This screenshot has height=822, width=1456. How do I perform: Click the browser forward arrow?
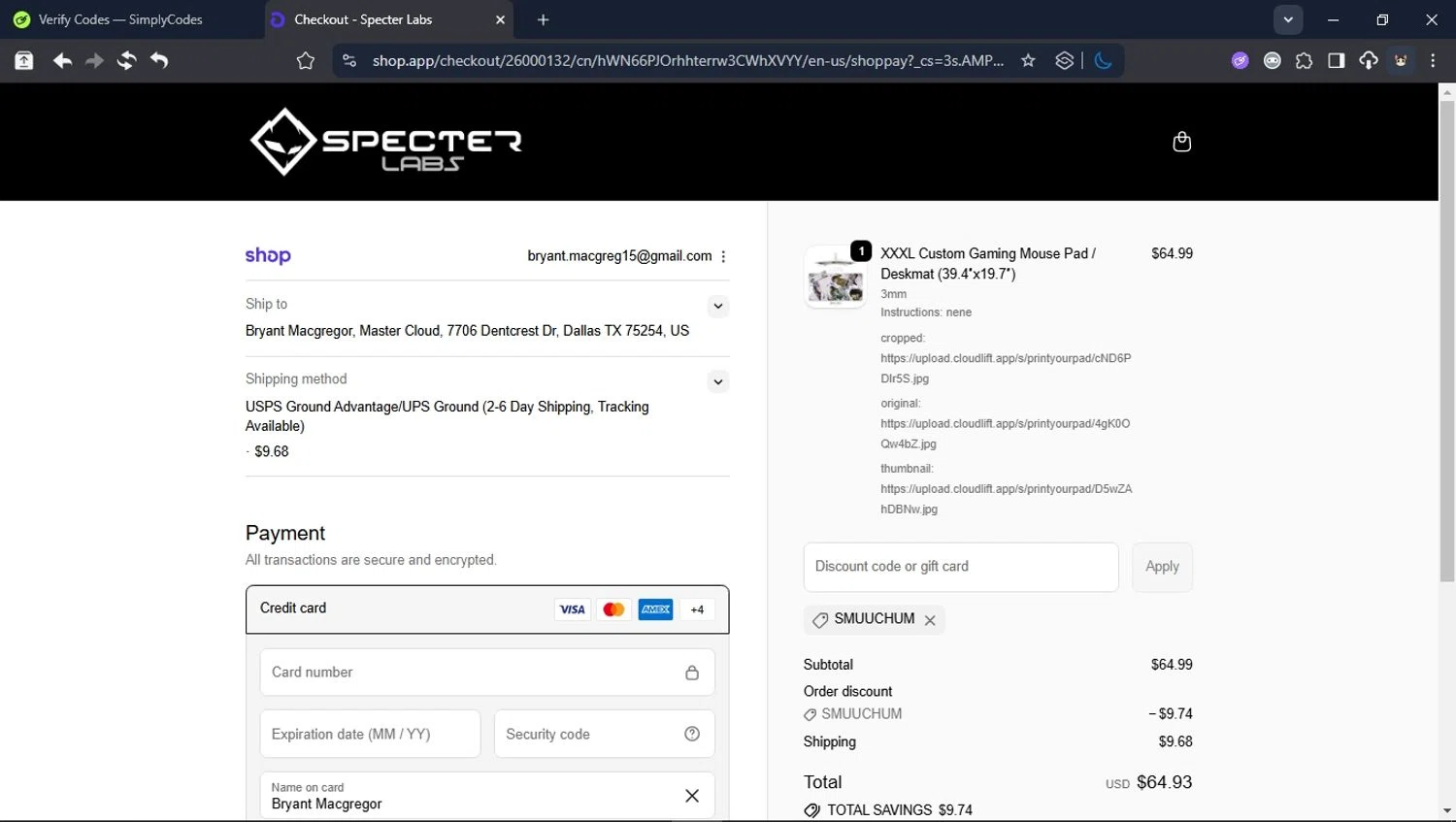click(x=94, y=61)
